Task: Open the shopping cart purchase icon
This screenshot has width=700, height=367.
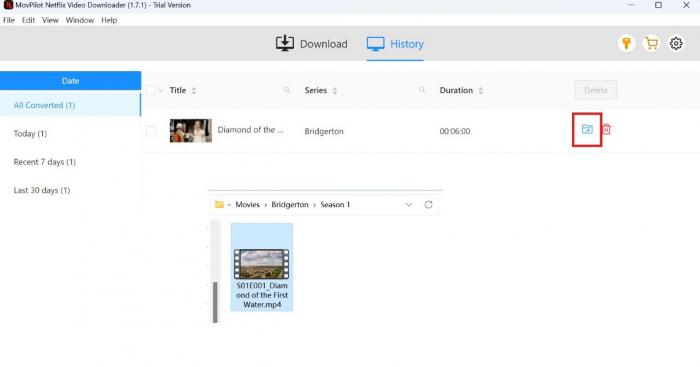Action: tap(651, 43)
